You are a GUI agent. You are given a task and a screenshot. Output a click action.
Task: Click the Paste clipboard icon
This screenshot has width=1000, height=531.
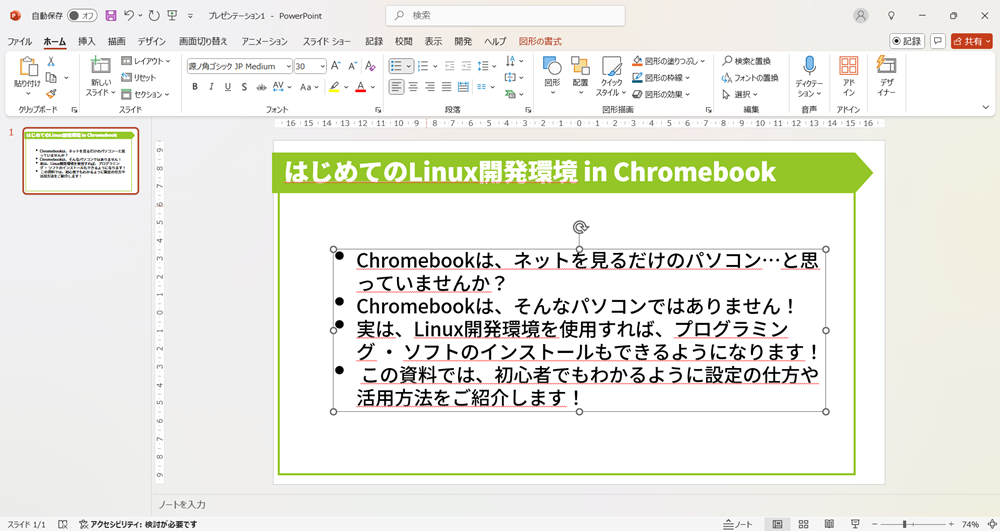point(27,68)
